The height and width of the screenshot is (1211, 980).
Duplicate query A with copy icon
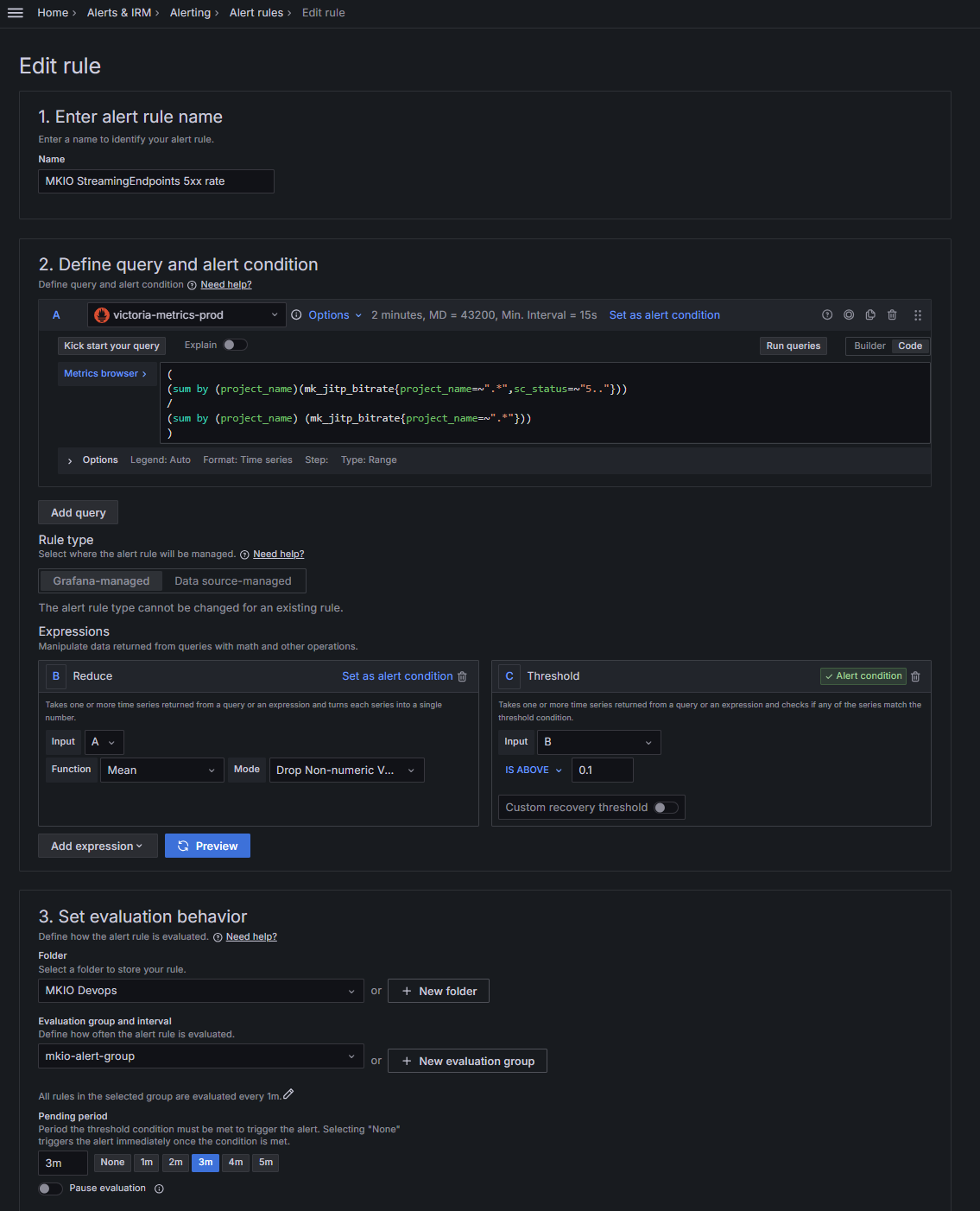coord(870,315)
